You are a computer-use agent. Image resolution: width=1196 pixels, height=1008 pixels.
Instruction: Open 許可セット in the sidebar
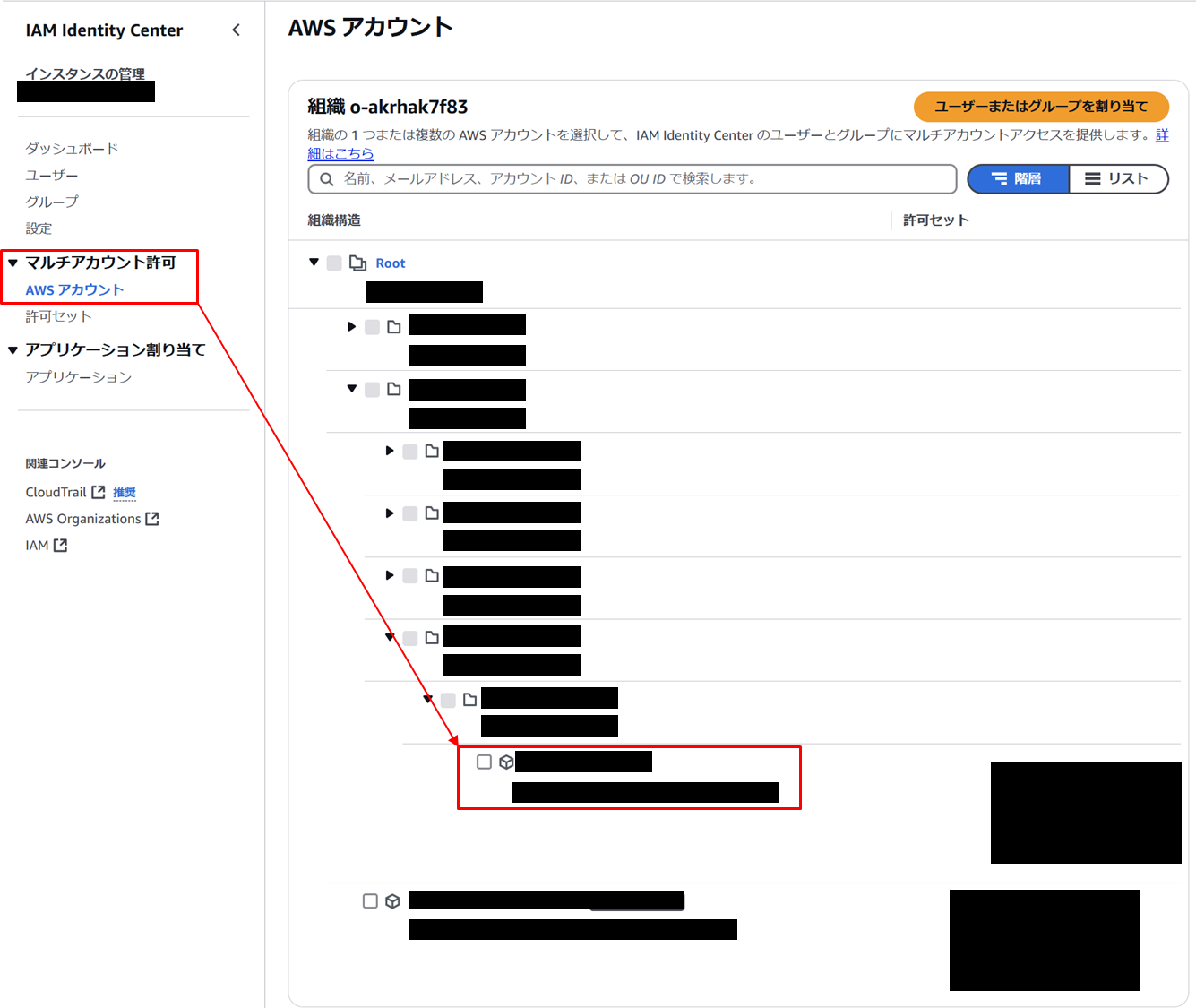[x=58, y=316]
